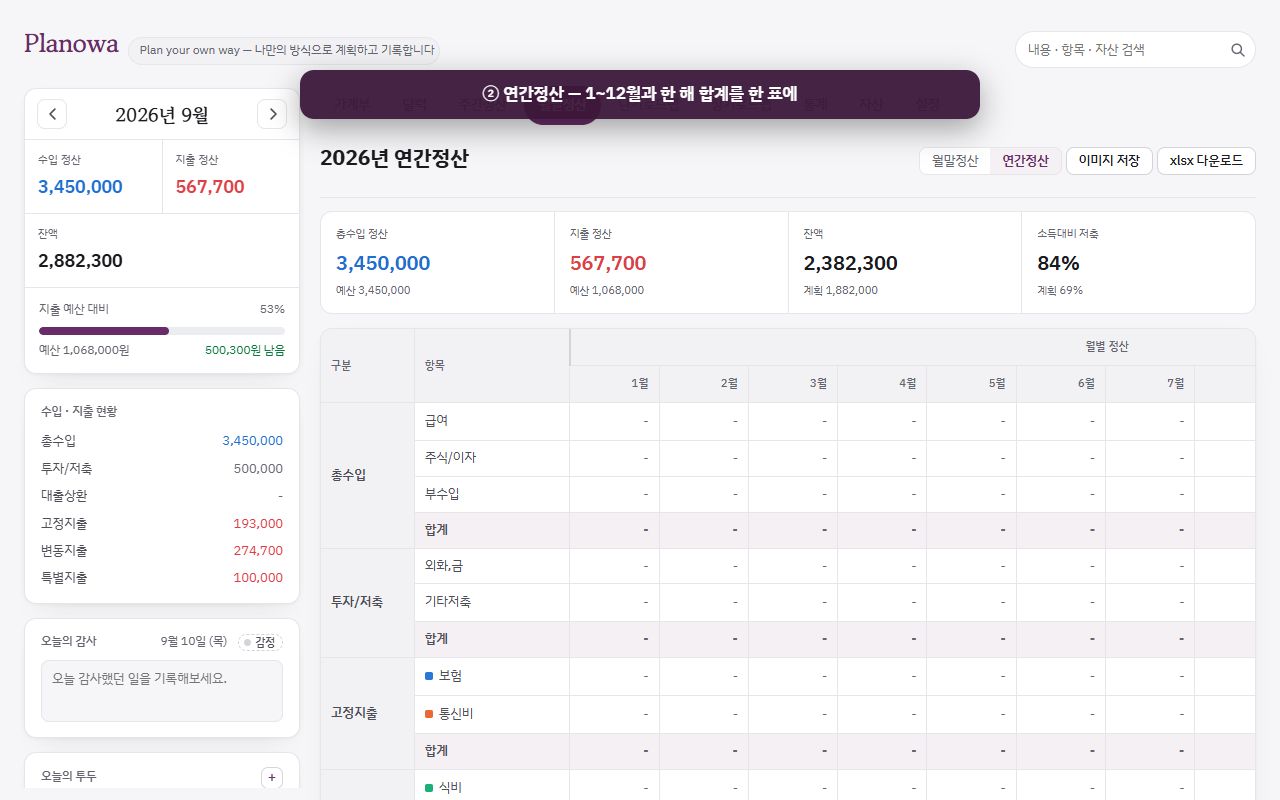
Task: Click the 이미지 저장 button
Action: click(x=1109, y=161)
